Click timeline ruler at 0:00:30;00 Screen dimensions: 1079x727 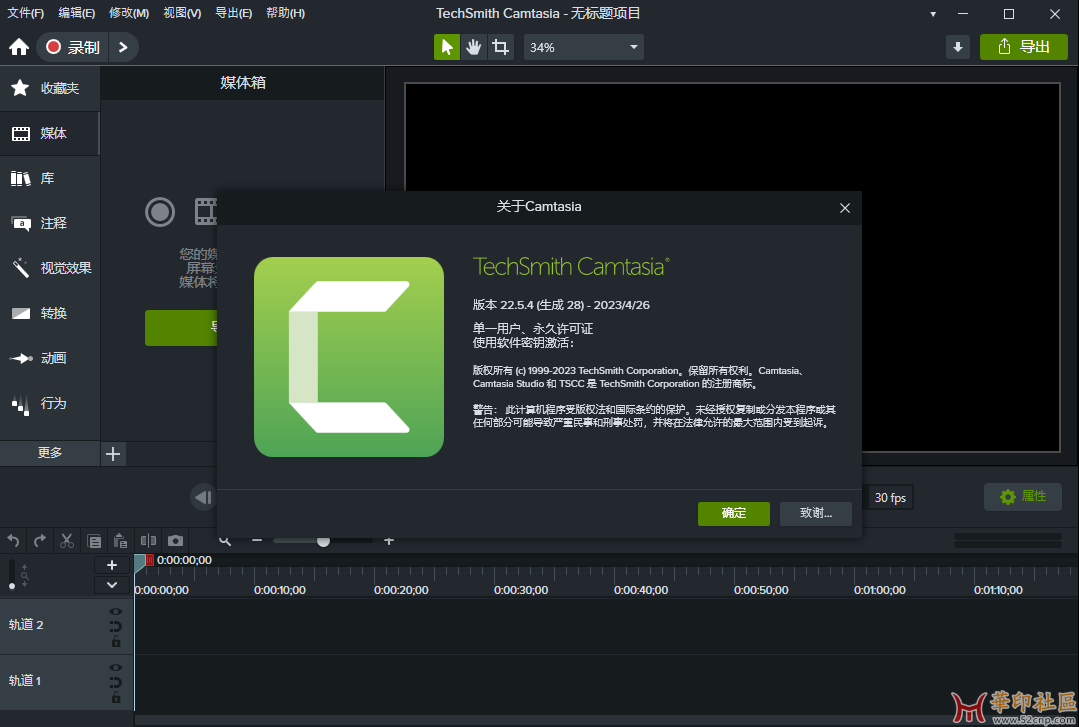(521, 590)
